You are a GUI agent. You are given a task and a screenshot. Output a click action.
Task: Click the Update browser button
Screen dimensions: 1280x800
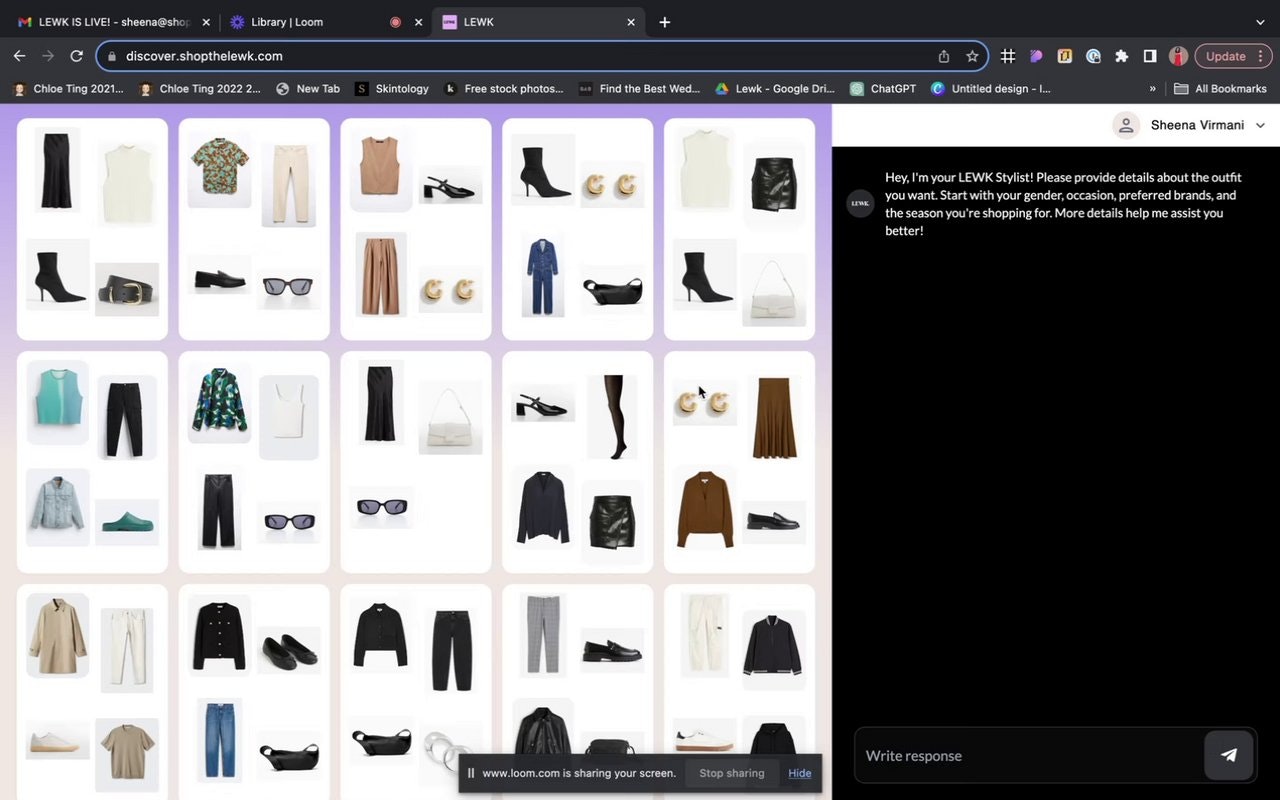[1224, 56]
